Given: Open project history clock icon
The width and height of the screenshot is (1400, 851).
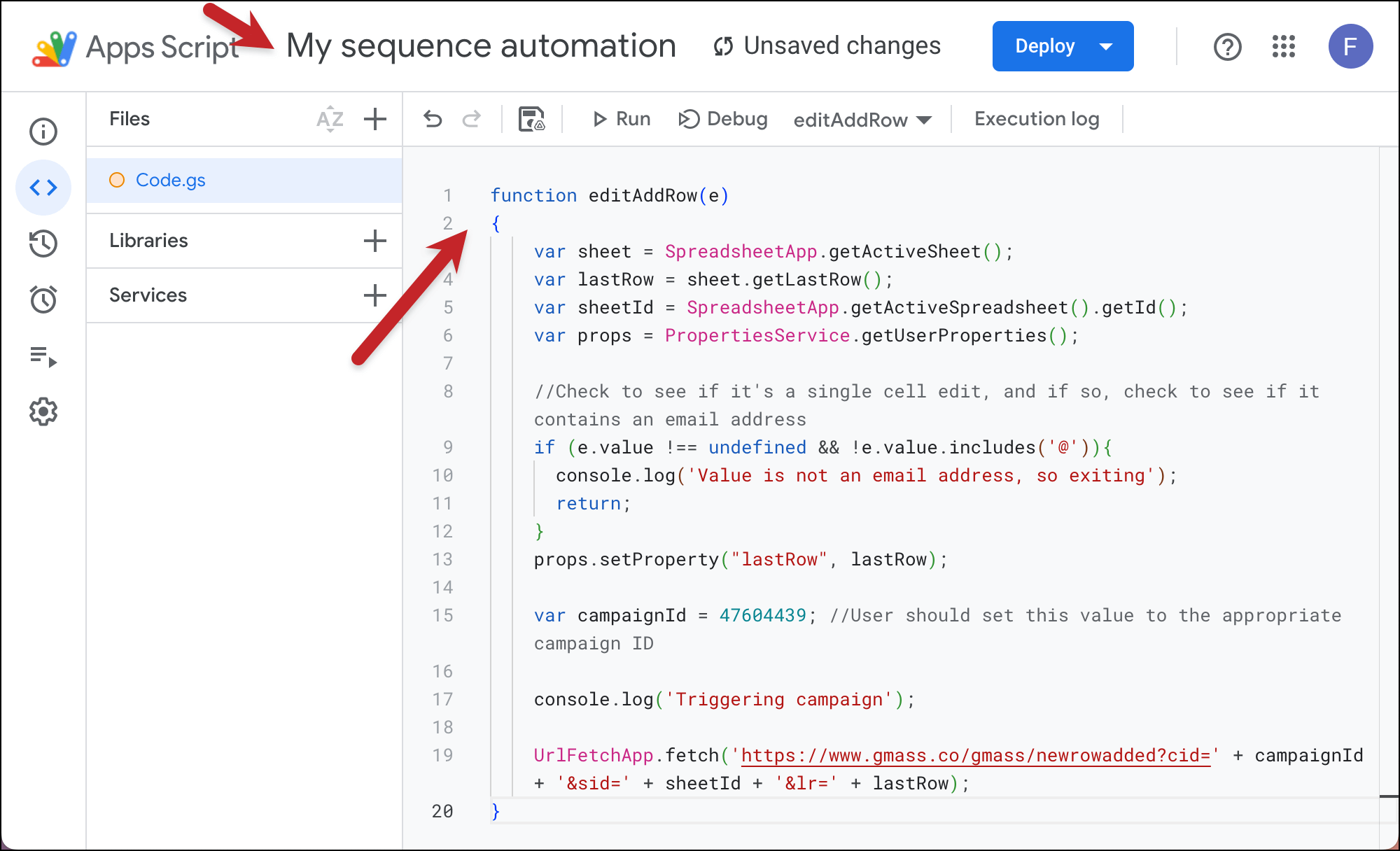Looking at the screenshot, I should pos(43,244).
